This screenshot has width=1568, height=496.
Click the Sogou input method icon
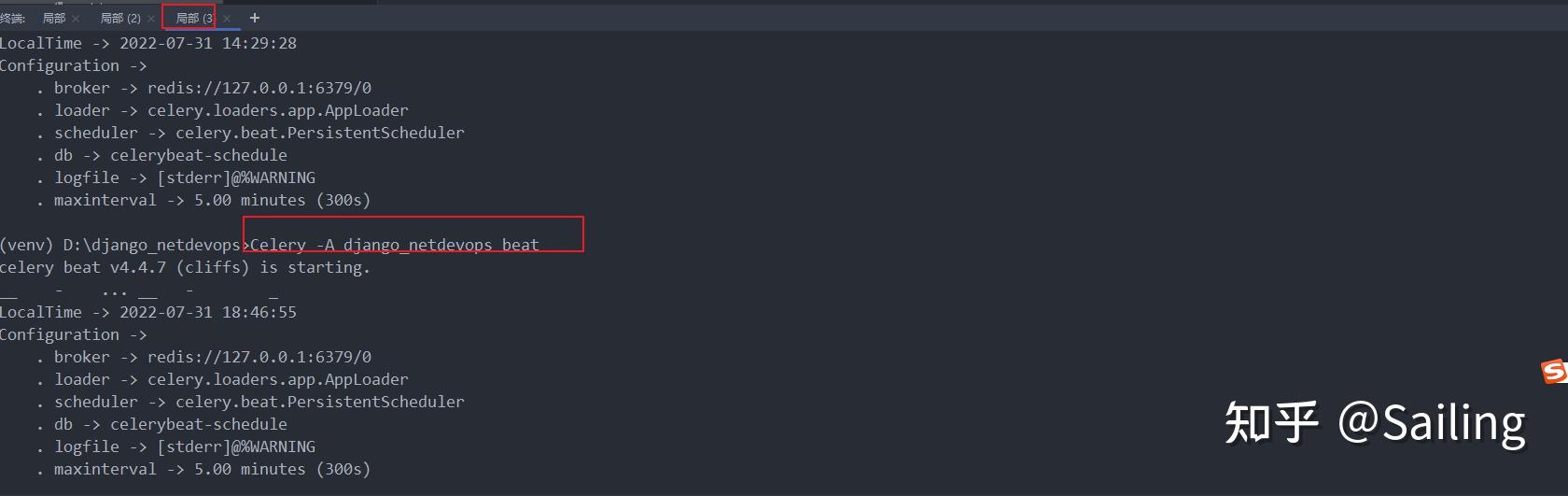click(x=1554, y=372)
